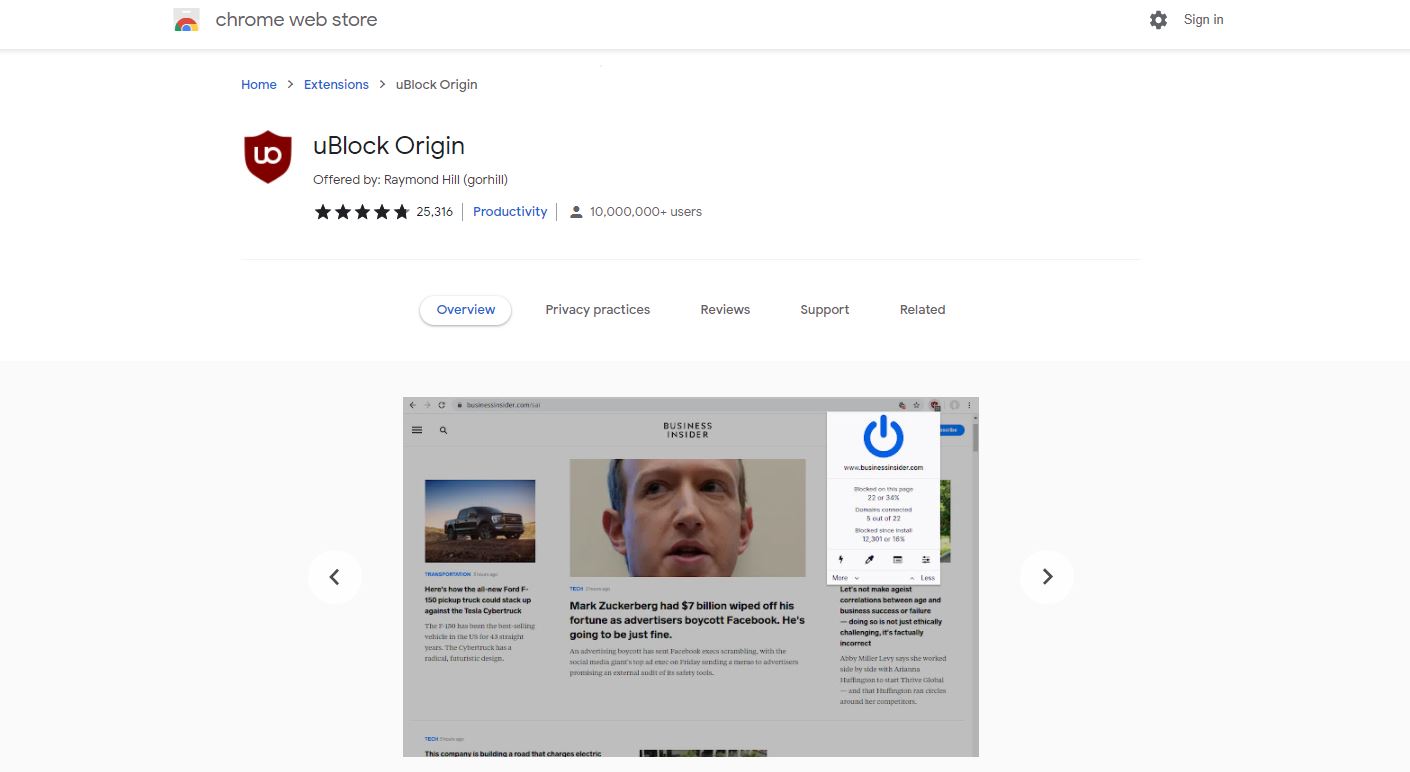Click the five-star rating icons
This screenshot has width=1410, height=772.
coord(362,212)
